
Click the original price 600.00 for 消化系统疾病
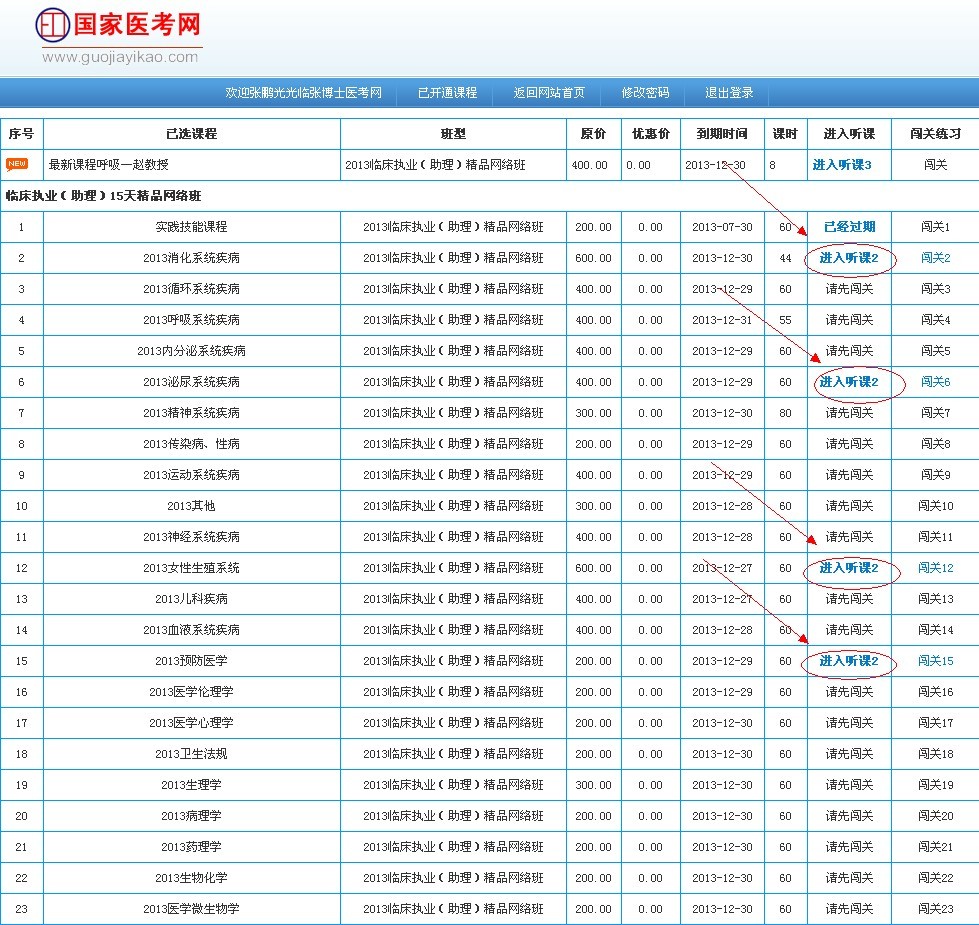pos(593,258)
